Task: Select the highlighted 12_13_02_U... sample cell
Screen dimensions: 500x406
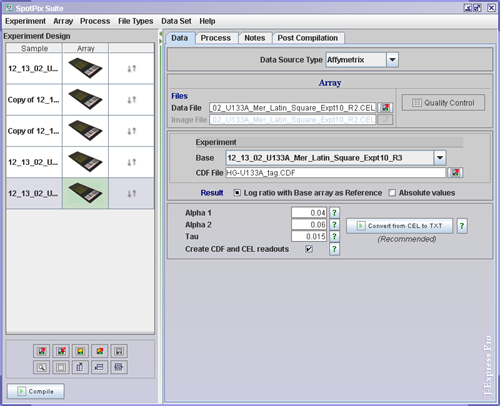Action: pos(34,193)
